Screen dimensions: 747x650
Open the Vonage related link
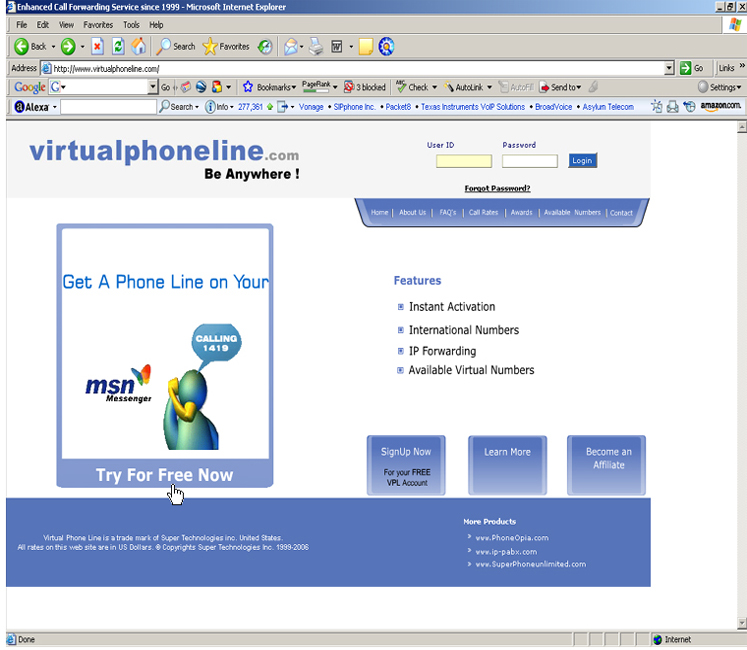[x=311, y=107]
